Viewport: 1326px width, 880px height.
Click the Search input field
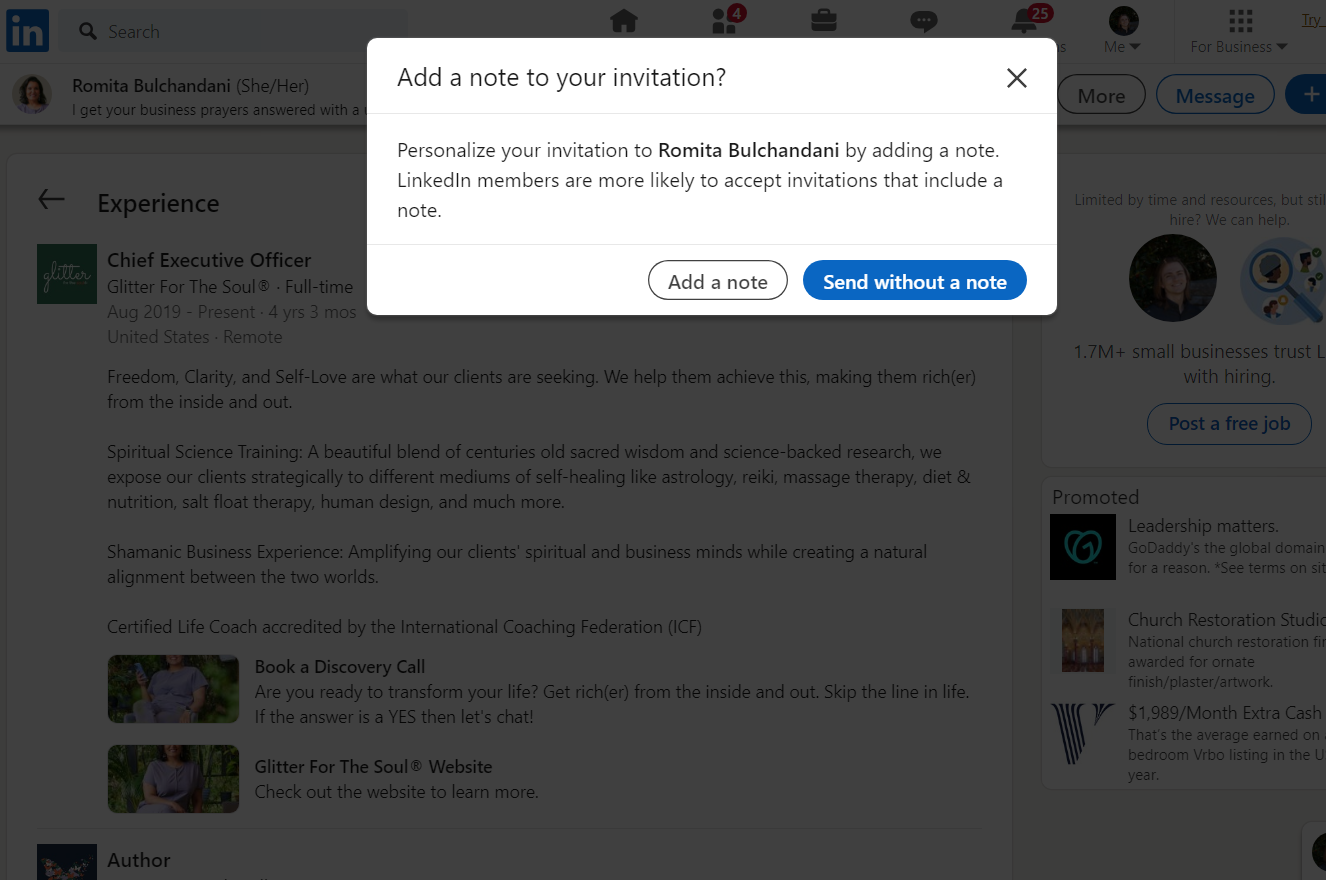(235, 31)
